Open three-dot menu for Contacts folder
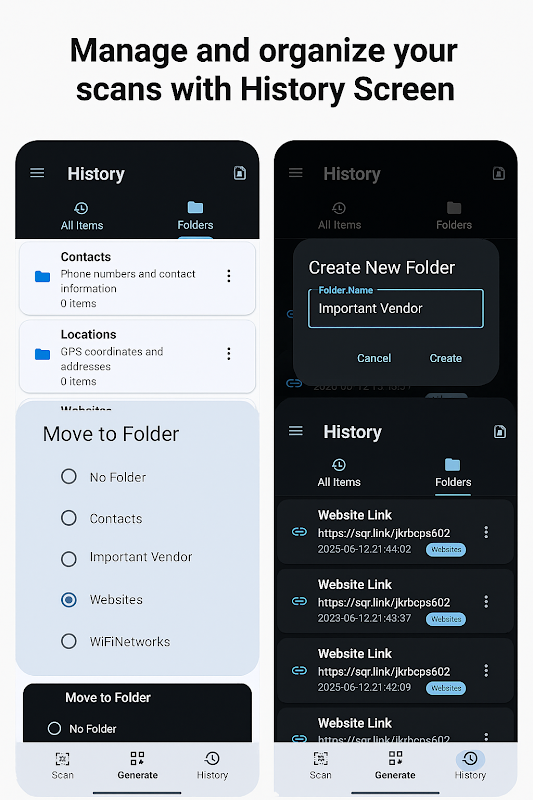This screenshot has width=533, height=800. point(229,276)
